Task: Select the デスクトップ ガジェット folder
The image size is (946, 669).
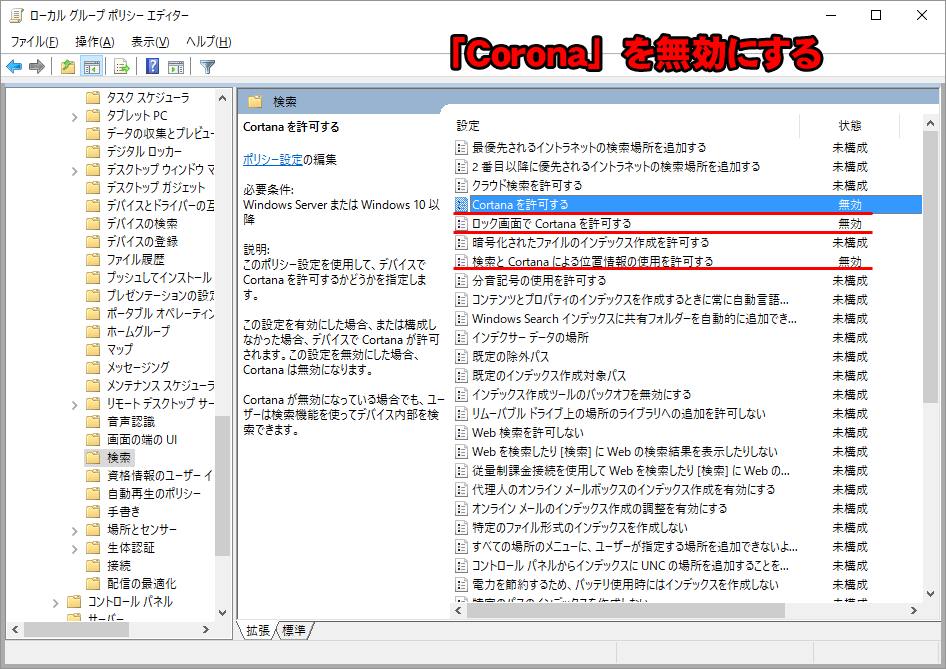Action: 156,187
